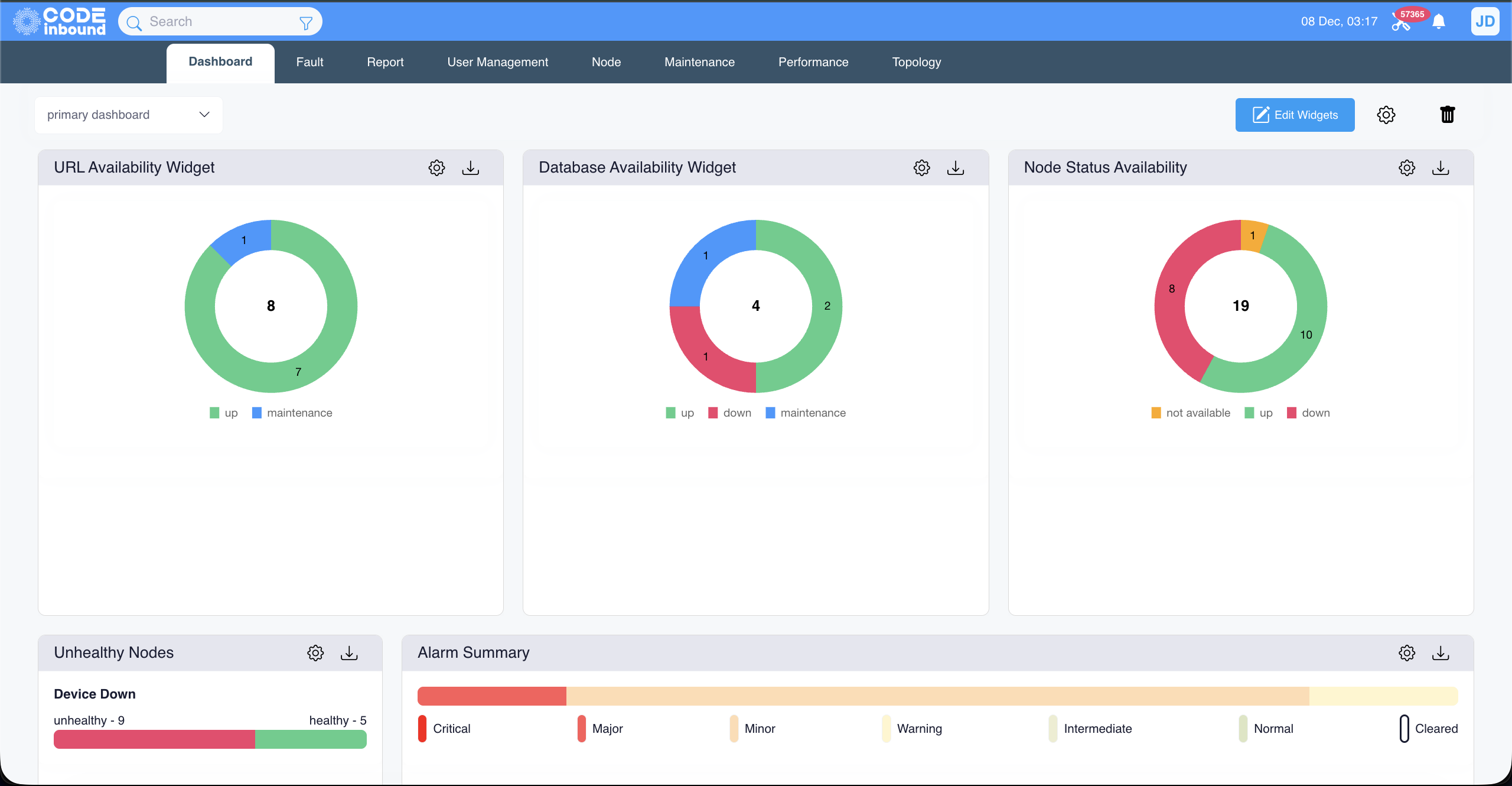Open Alarm Summary settings gear
Screen dimensions: 1512x786
click(x=1407, y=653)
